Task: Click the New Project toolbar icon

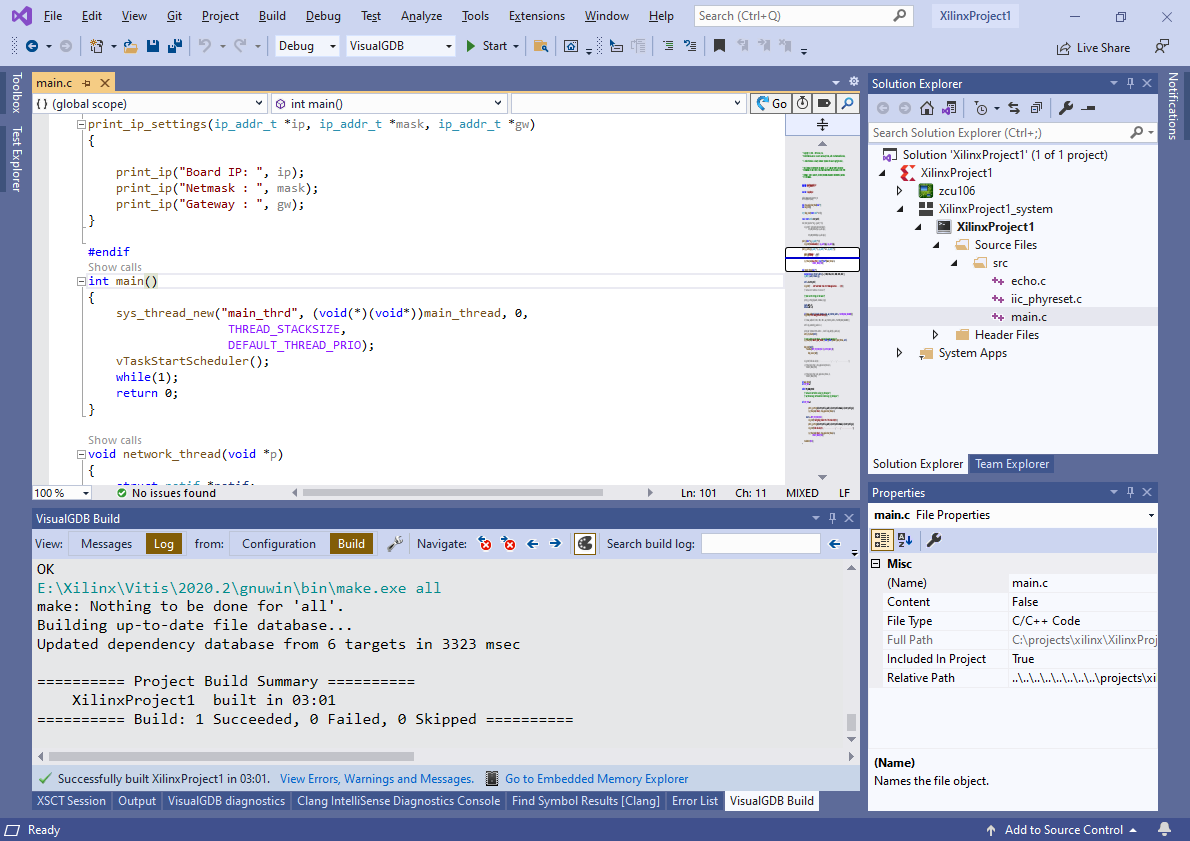Action: coord(96,46)
